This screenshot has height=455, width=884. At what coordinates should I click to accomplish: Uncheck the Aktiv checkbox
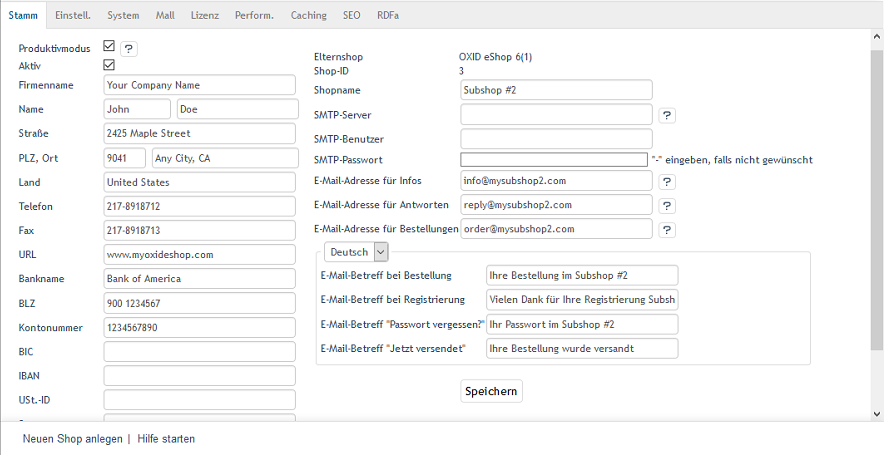pos(109,65)
